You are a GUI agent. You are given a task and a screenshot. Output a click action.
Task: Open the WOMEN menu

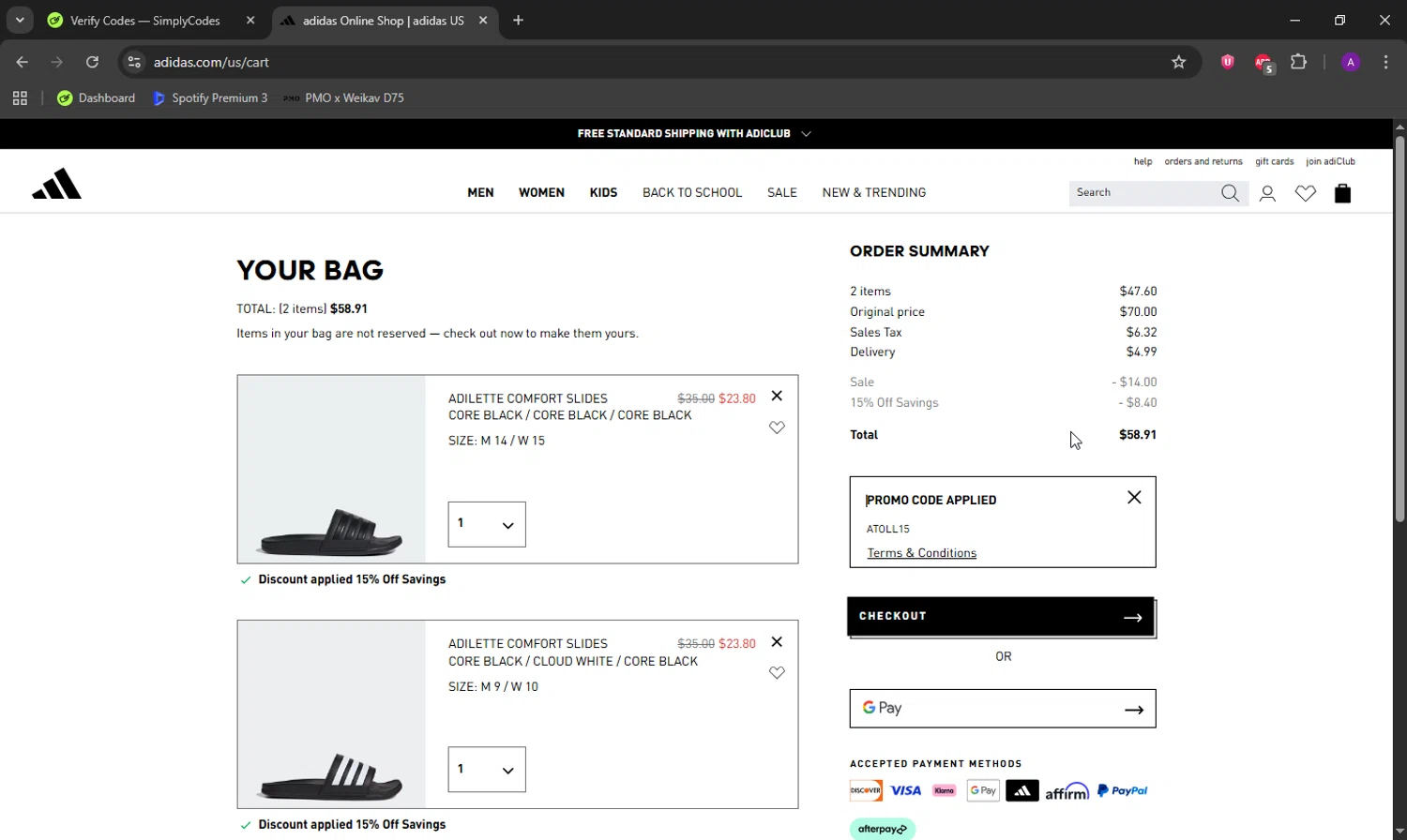pos(541,192)
